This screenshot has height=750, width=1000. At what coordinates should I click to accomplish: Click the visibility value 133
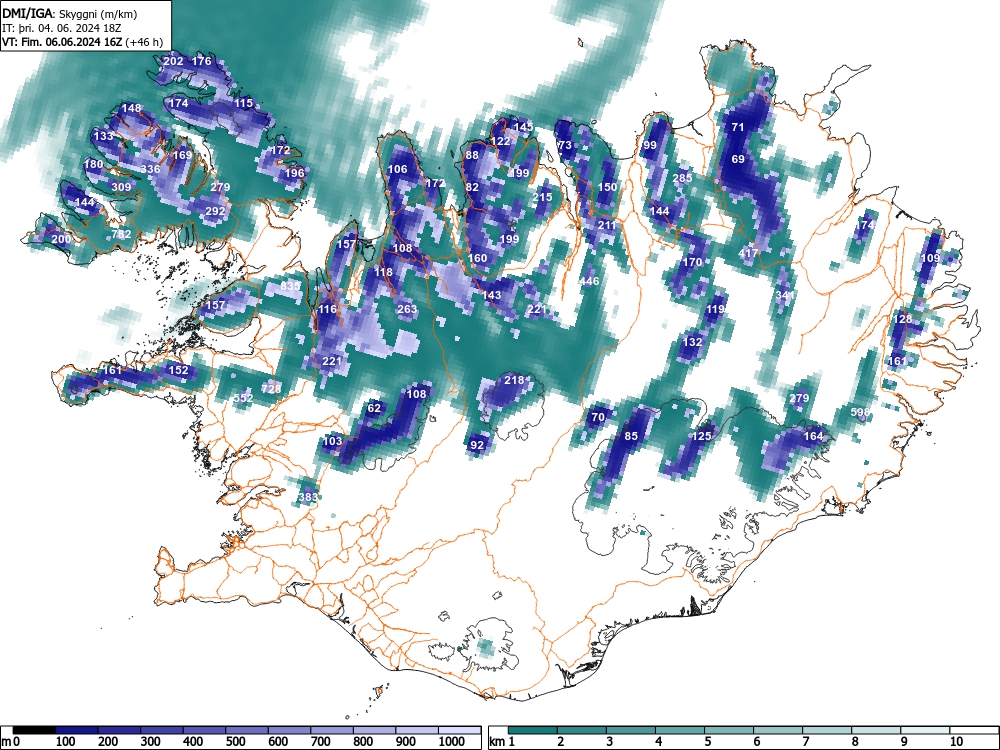click(x=103, y=136)
